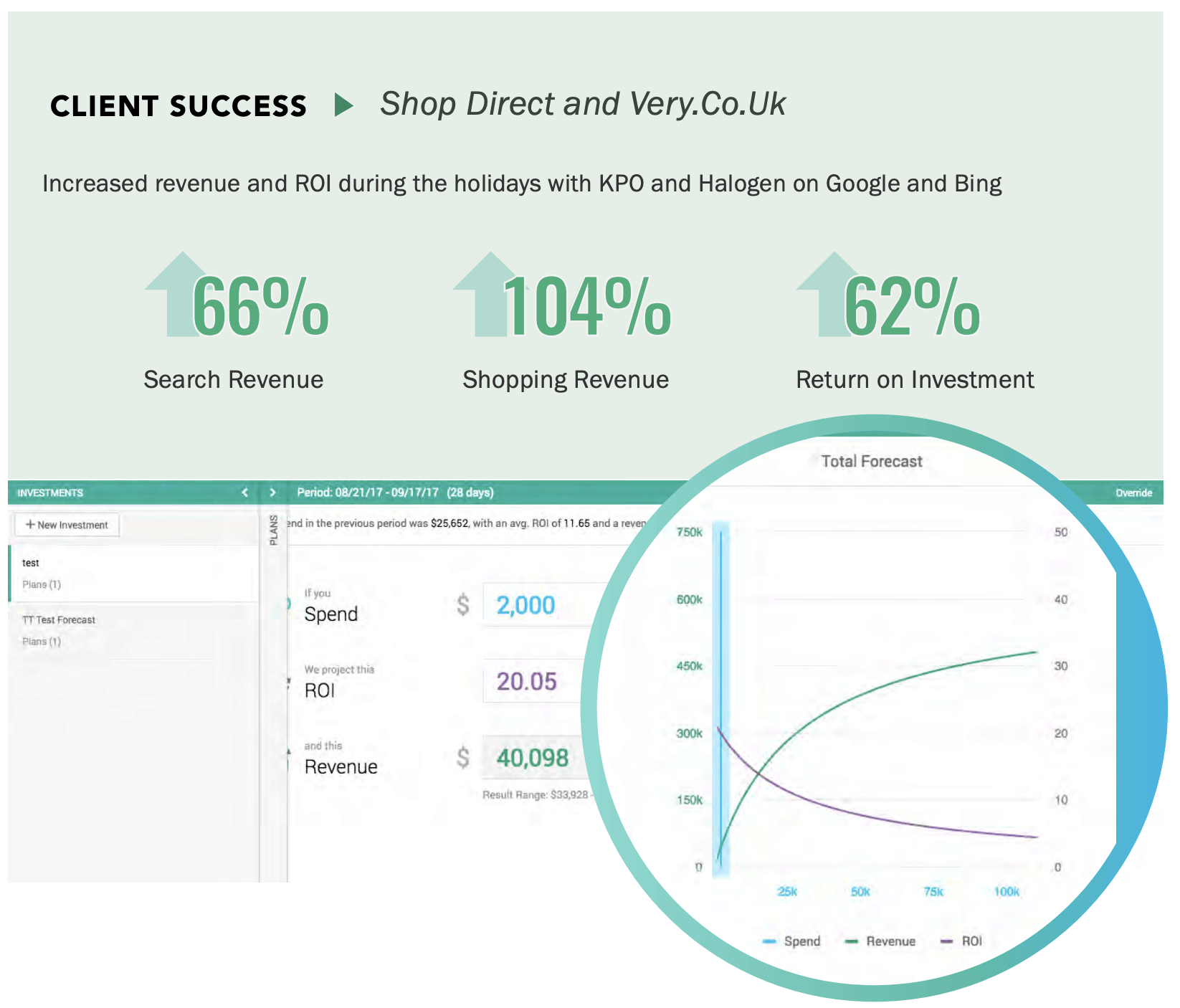Expand the plans view with the right chevron

pos(272,493)
